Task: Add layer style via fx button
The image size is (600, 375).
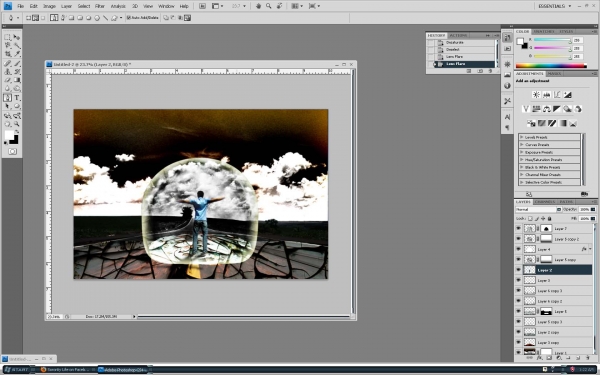Action: click(539, 358)
